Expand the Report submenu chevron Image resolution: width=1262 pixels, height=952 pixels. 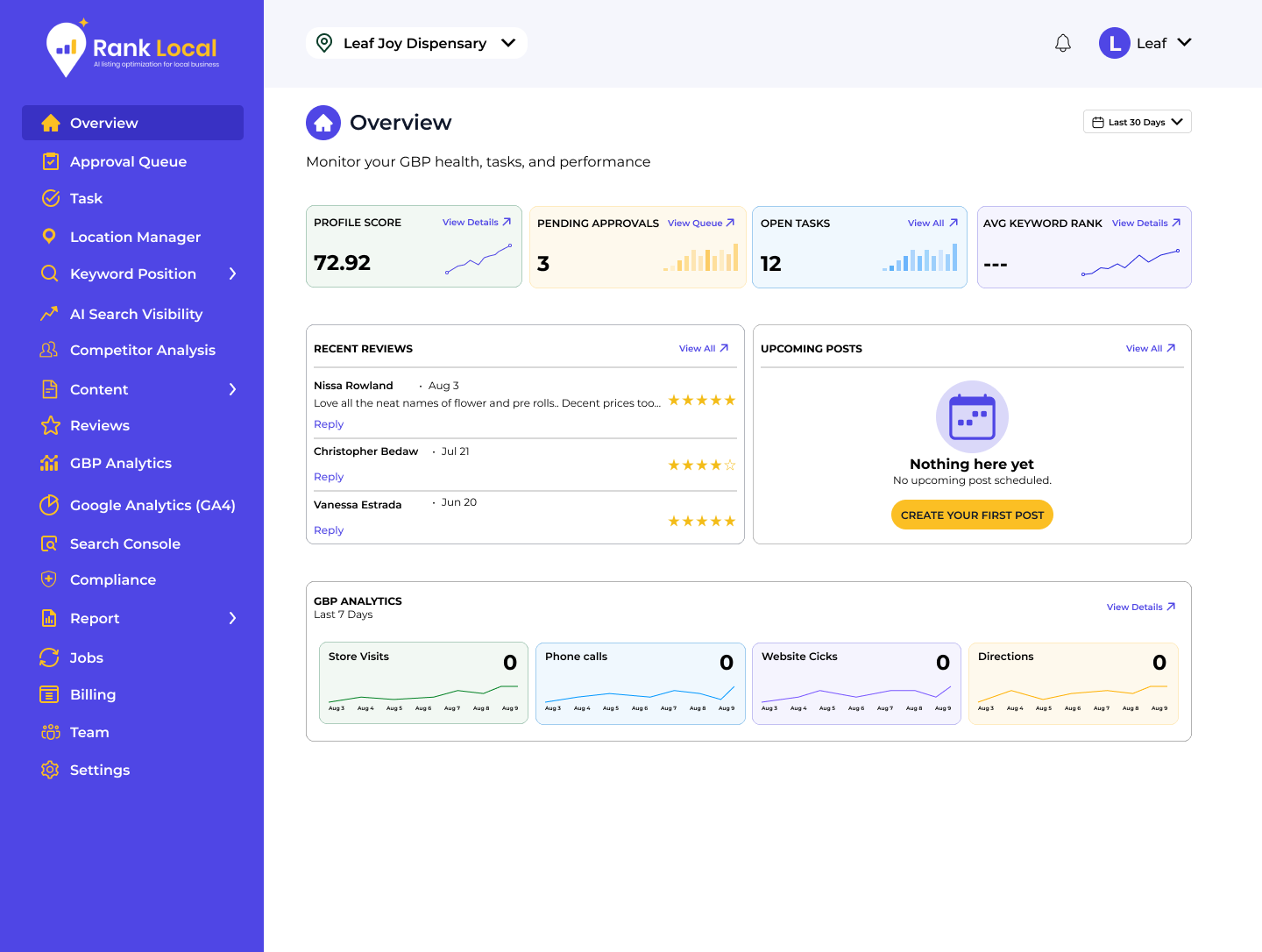232,618
